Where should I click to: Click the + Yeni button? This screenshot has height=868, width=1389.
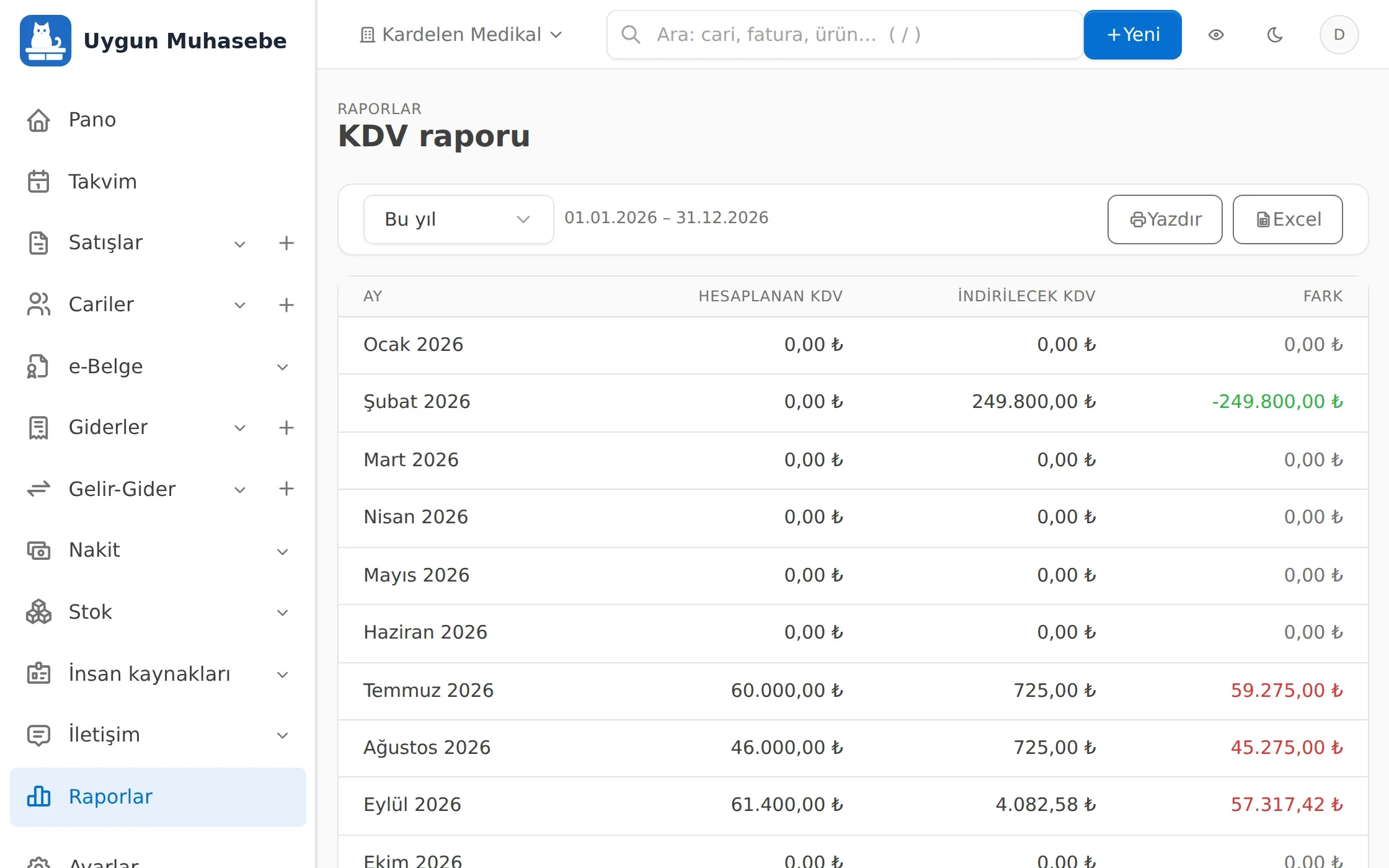tap(1132, 35)
